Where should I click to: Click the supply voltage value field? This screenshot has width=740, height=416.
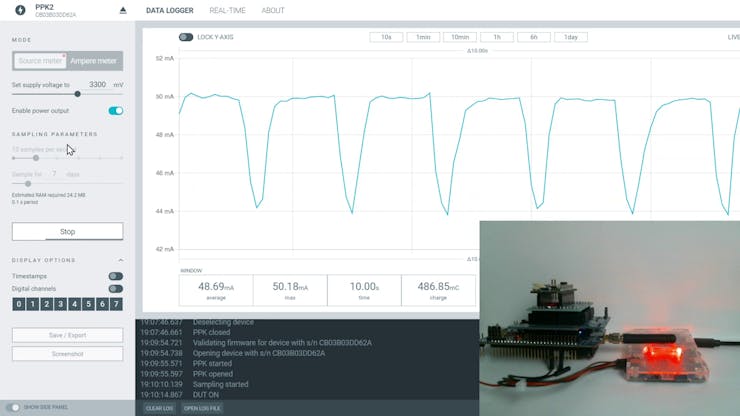(98, 85)
